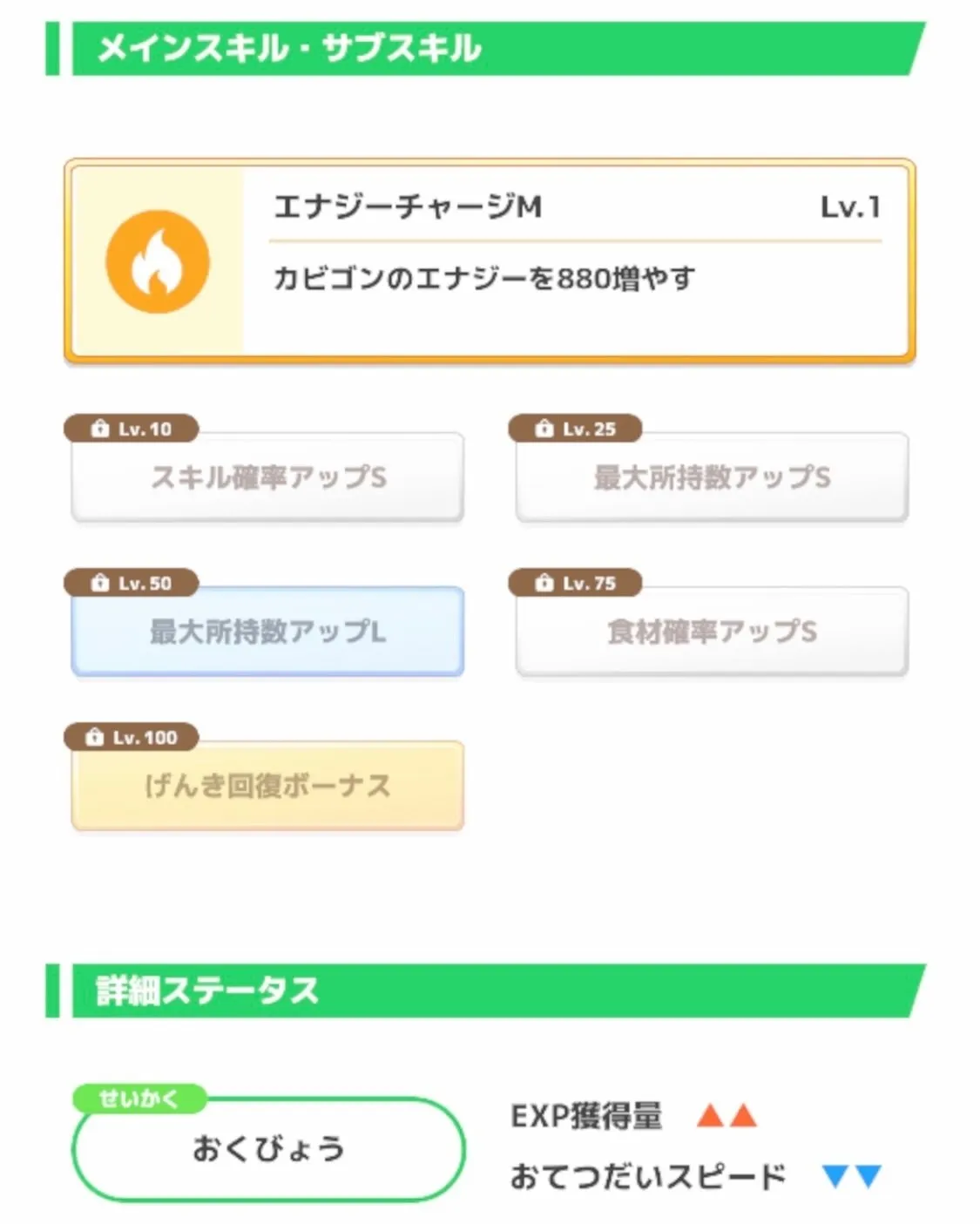980x1224 pixels.
Task: Open the 食材確率アップS sub skill
Action: pos(712,632)
